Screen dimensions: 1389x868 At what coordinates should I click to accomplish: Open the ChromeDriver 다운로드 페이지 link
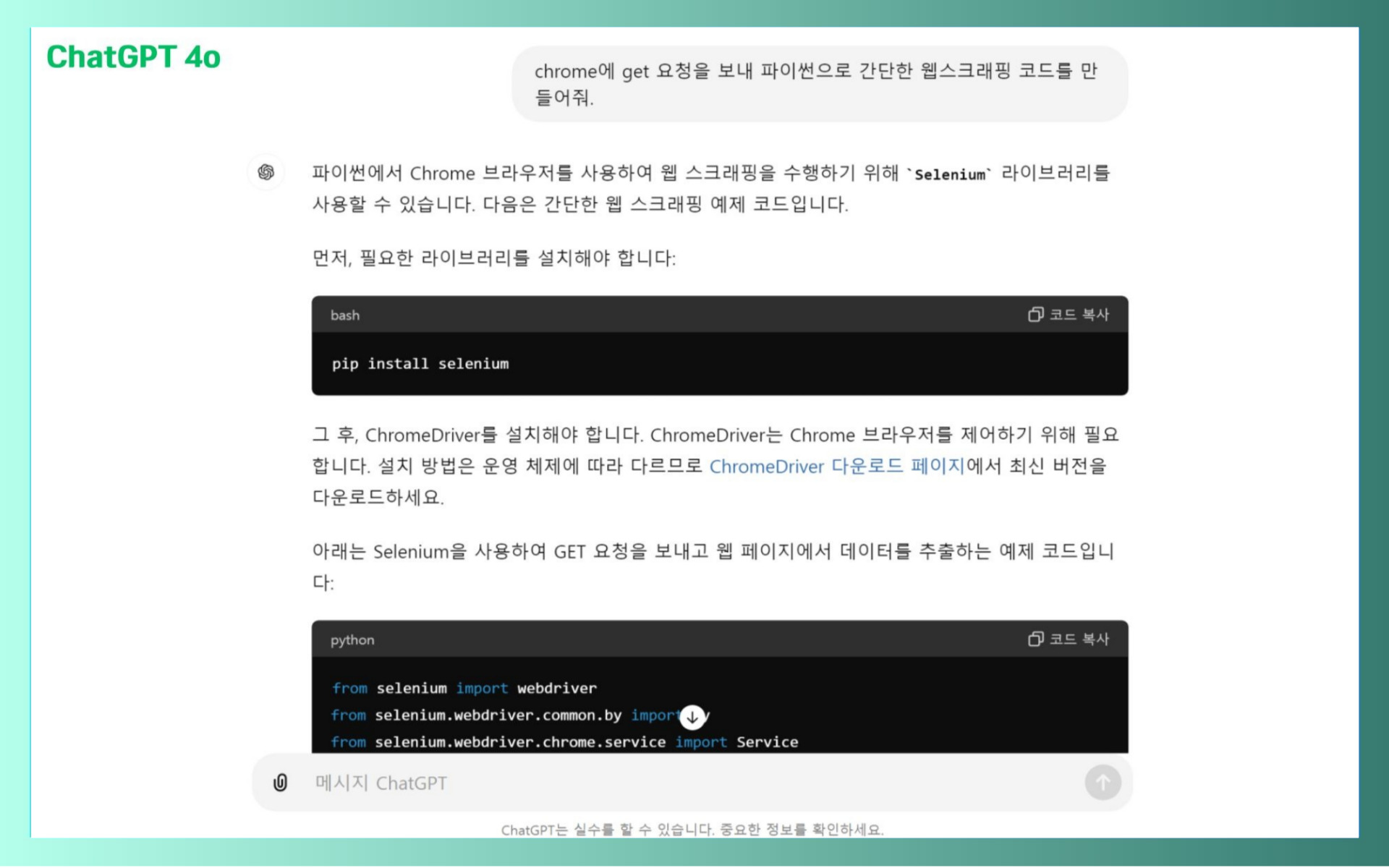(837, 467)
